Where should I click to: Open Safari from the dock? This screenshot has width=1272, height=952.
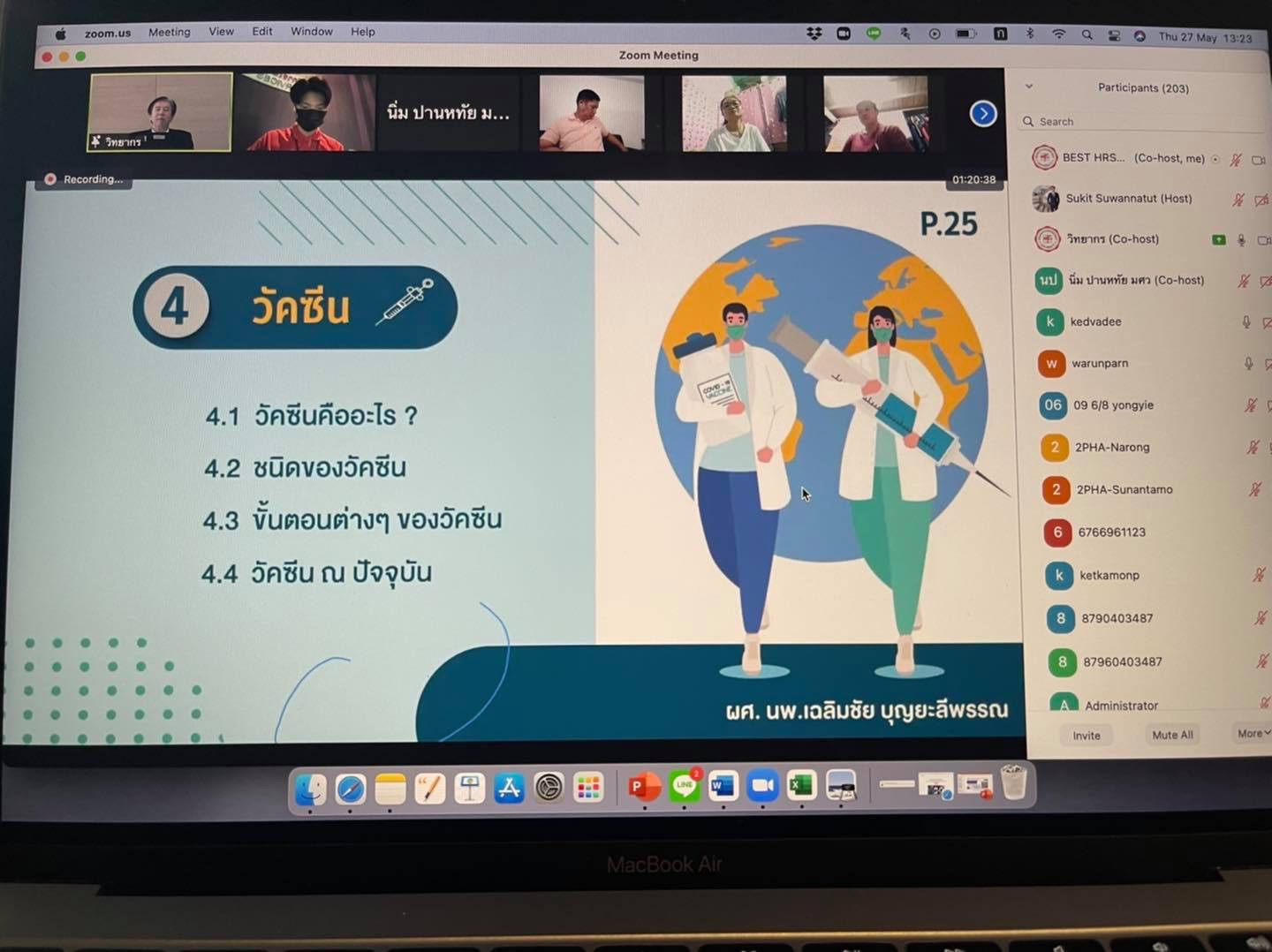coord(351,789)
